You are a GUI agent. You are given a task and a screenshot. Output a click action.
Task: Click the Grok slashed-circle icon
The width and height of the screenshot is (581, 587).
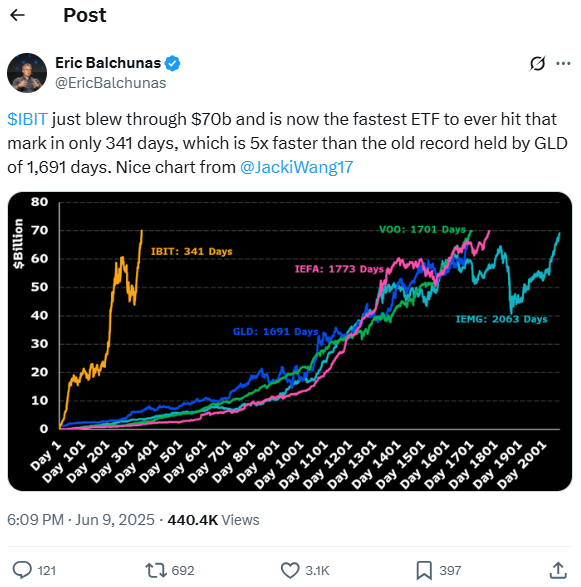tap(537, 64)
